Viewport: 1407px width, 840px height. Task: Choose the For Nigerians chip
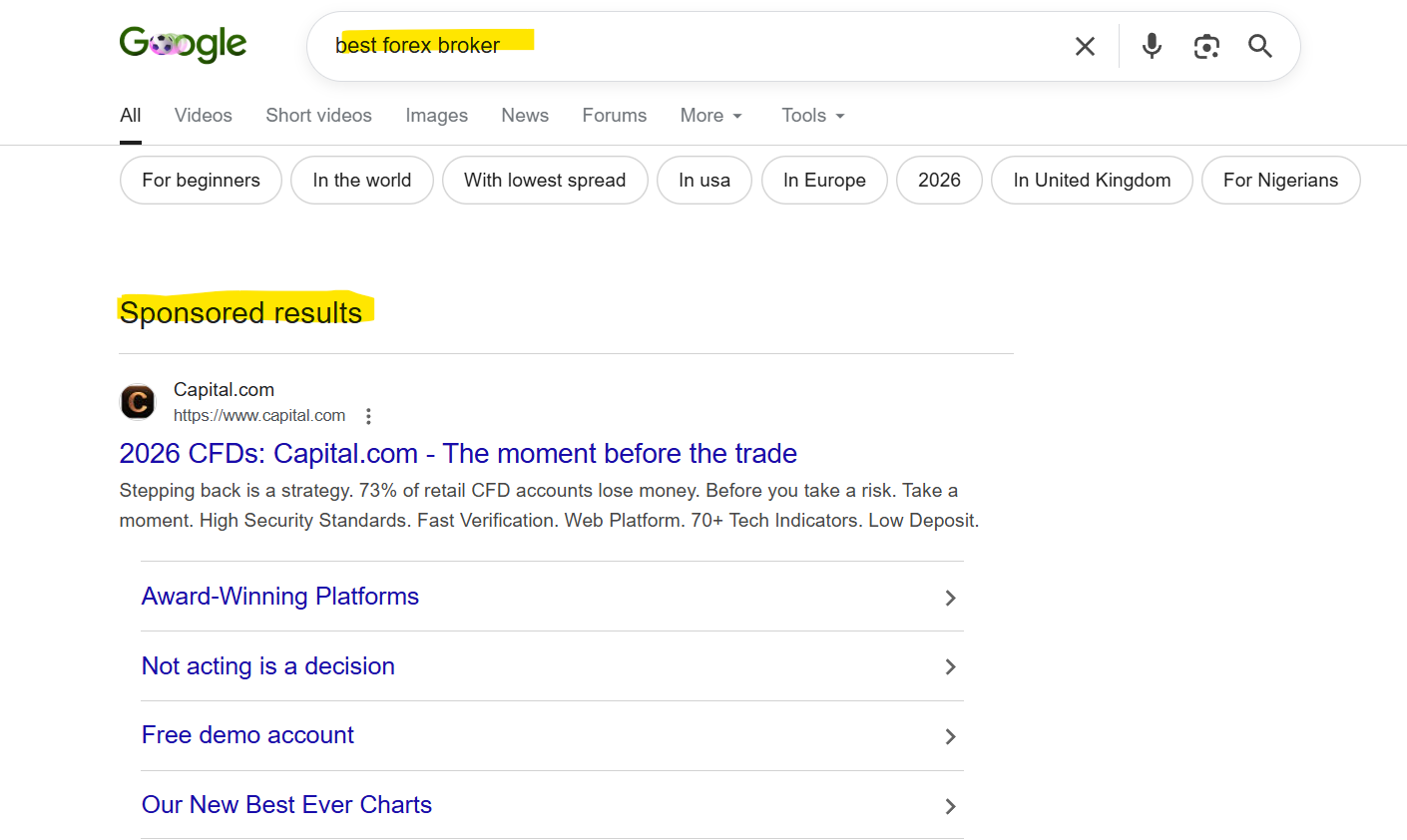[1281, 181]
